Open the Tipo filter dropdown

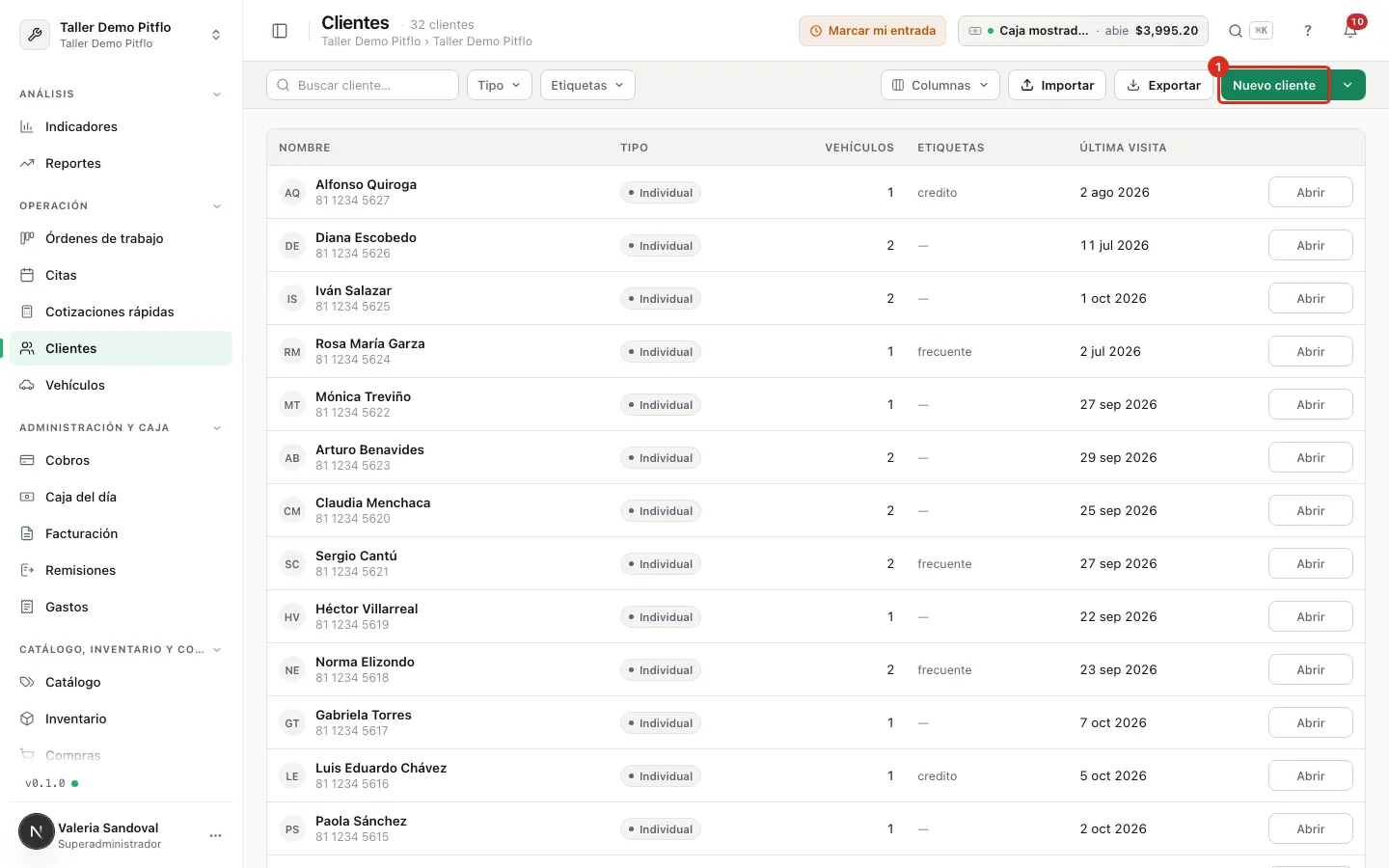click(x=500, y=85)
